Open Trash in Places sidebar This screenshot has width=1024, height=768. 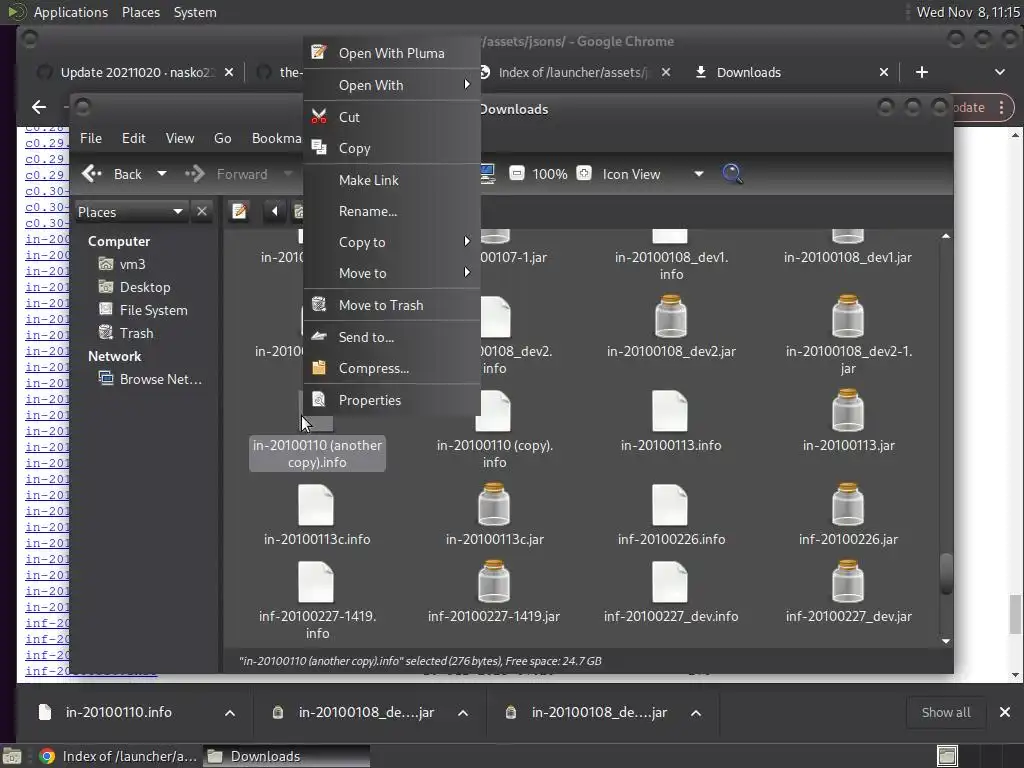coord(136,333)
